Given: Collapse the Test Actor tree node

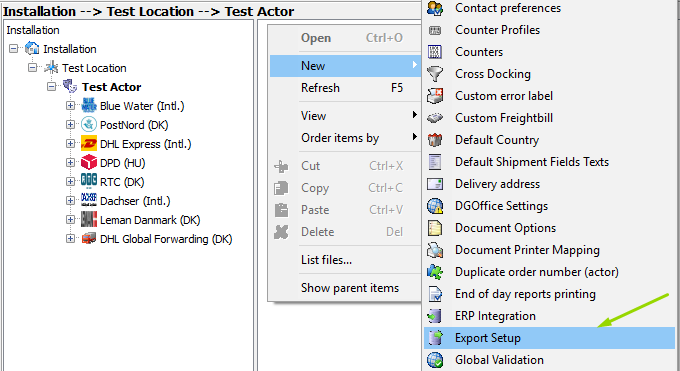Looking at the screenshot, I should tap(52, 87).
